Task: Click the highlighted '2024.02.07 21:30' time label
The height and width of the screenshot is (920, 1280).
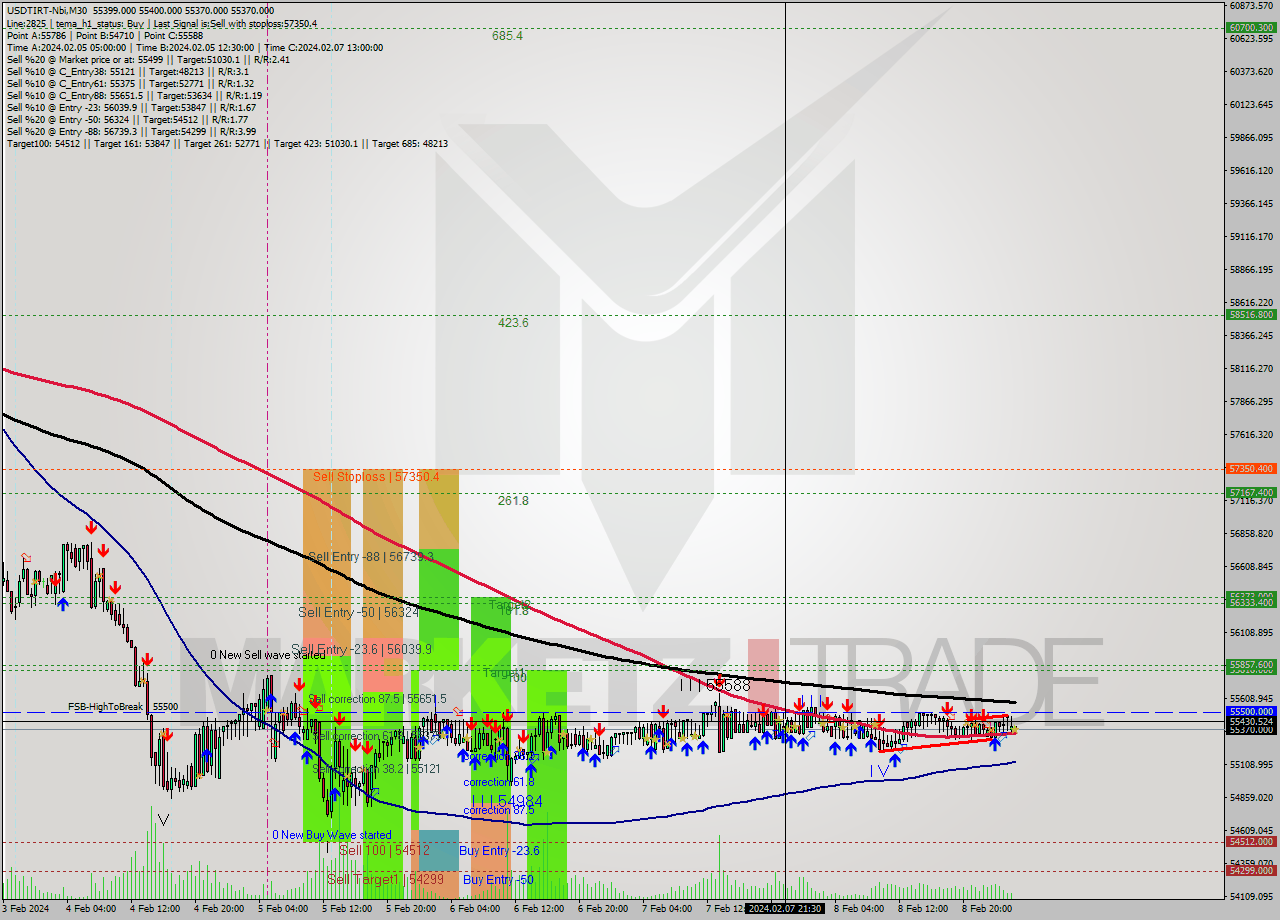Action: 785,909
